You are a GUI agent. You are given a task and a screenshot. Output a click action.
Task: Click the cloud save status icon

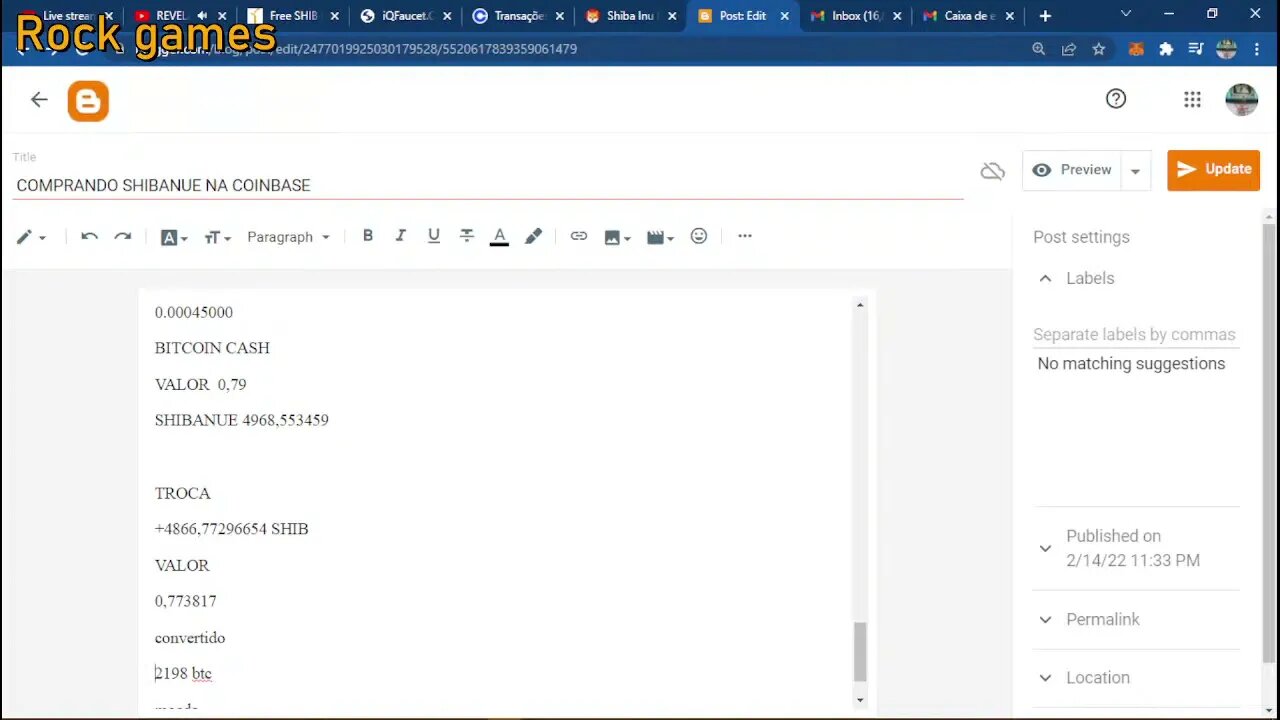992,171
